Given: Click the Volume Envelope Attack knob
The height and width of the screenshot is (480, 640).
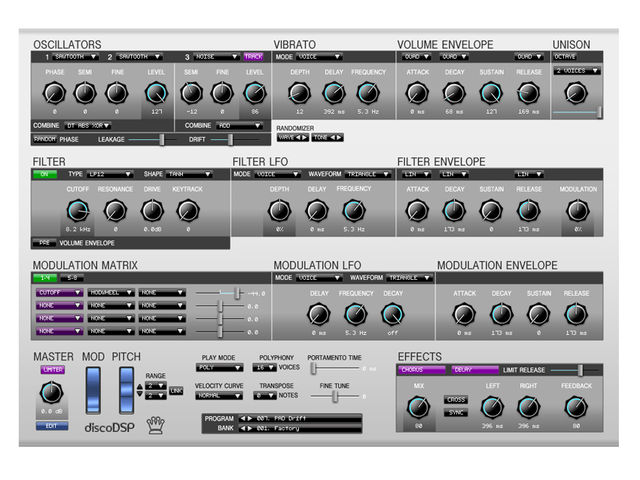Looking at the screenshot, I should pyautogui.click(x=417, y=93).
